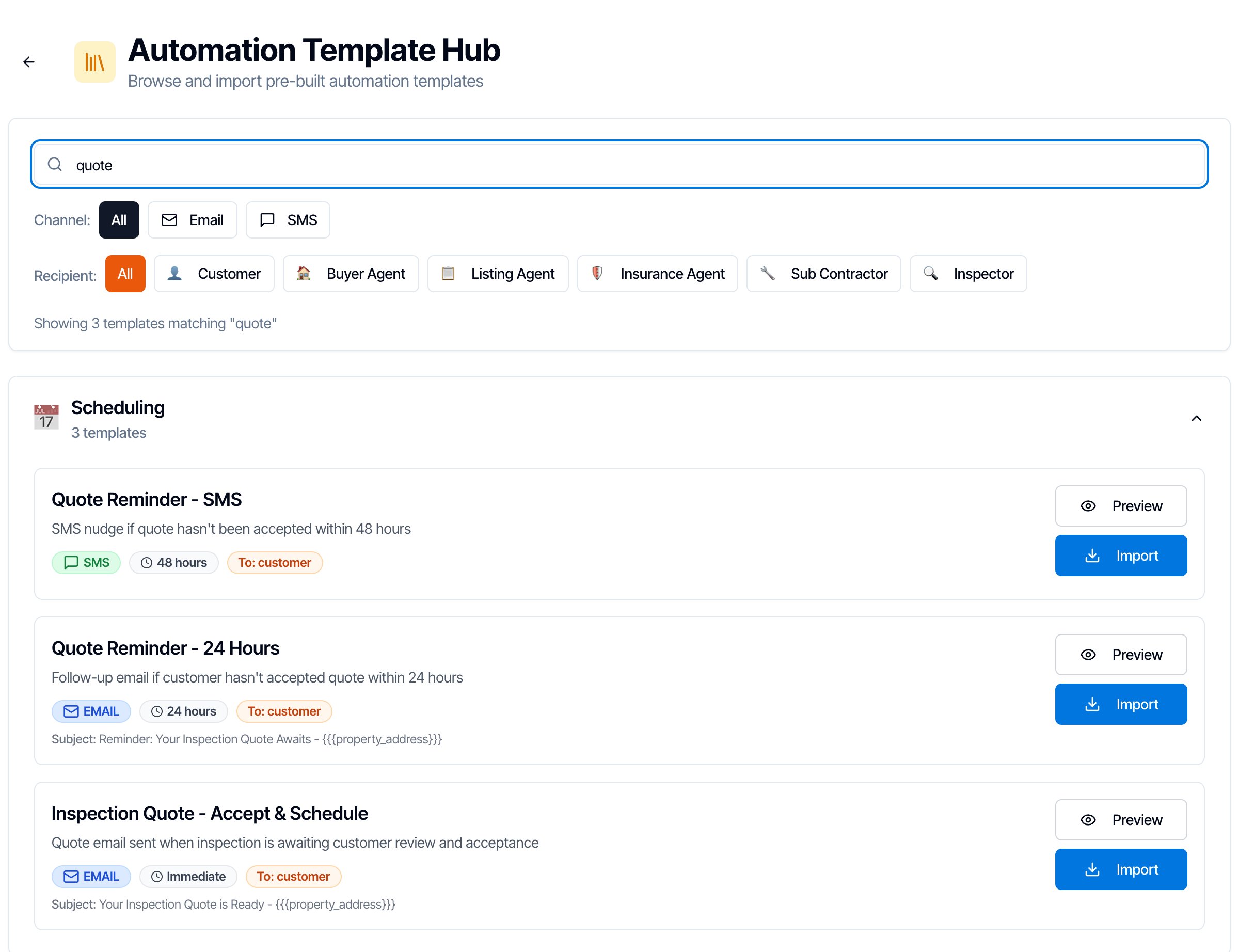Preview the Quote Reminder - SMS template

click(1121, 506)
